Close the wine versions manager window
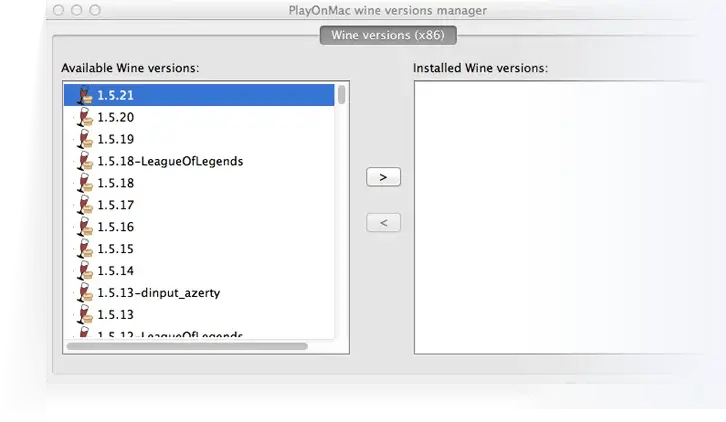This screenshot has width=726, height=422. (x=58, y=10)
